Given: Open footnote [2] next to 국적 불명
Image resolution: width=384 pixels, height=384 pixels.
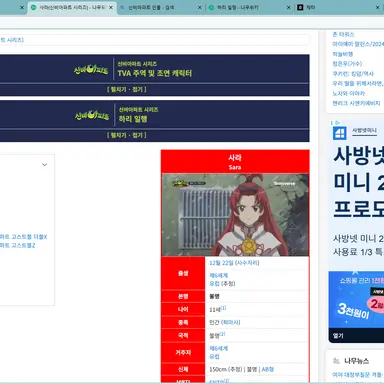Looking at the screenshot, I should point(222,334).
